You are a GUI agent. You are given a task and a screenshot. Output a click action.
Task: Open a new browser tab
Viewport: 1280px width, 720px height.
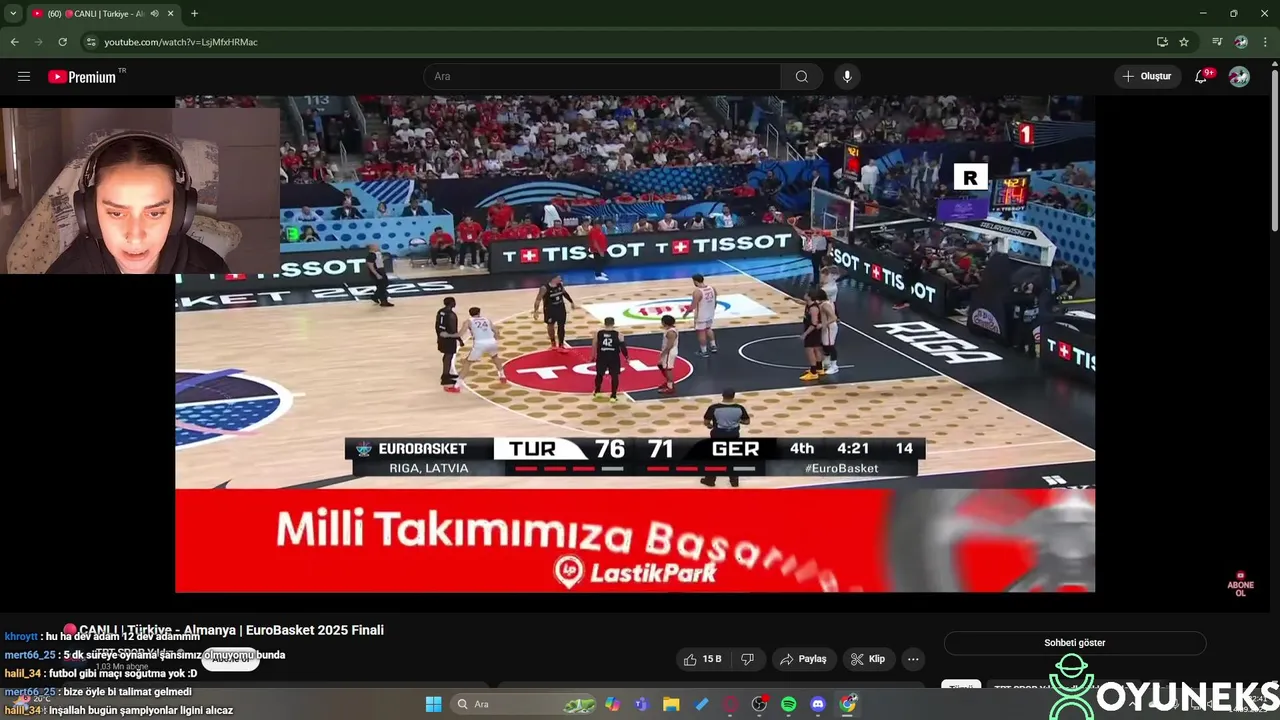click(x=194, y=13)
